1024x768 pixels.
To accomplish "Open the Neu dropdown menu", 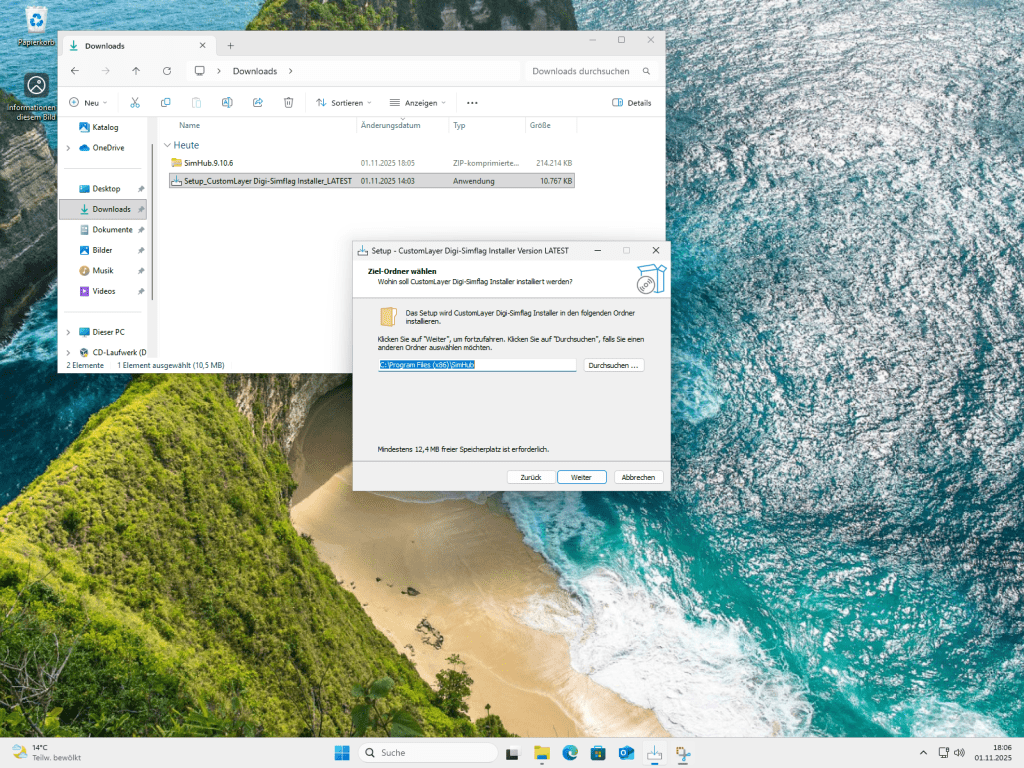I will pos(88,102).
